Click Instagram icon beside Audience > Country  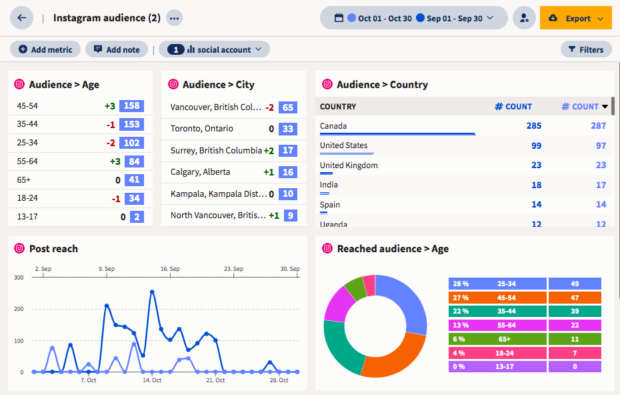(x=327, y=84)
